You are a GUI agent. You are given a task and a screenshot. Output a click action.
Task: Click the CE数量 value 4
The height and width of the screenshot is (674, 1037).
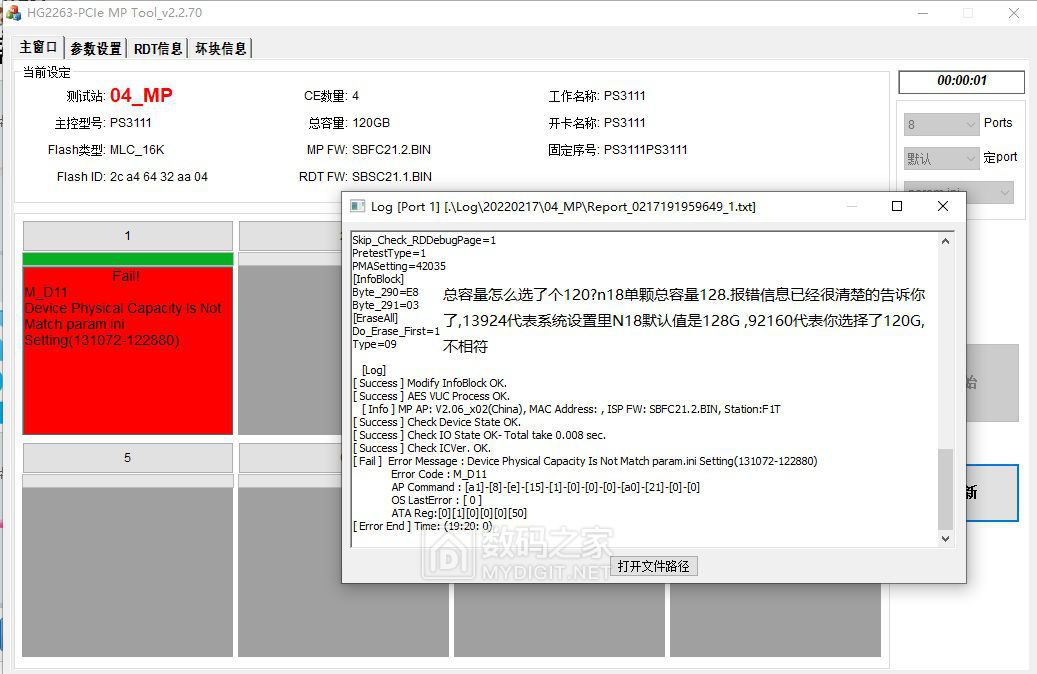pyautogui.click(x=355, y=96)
